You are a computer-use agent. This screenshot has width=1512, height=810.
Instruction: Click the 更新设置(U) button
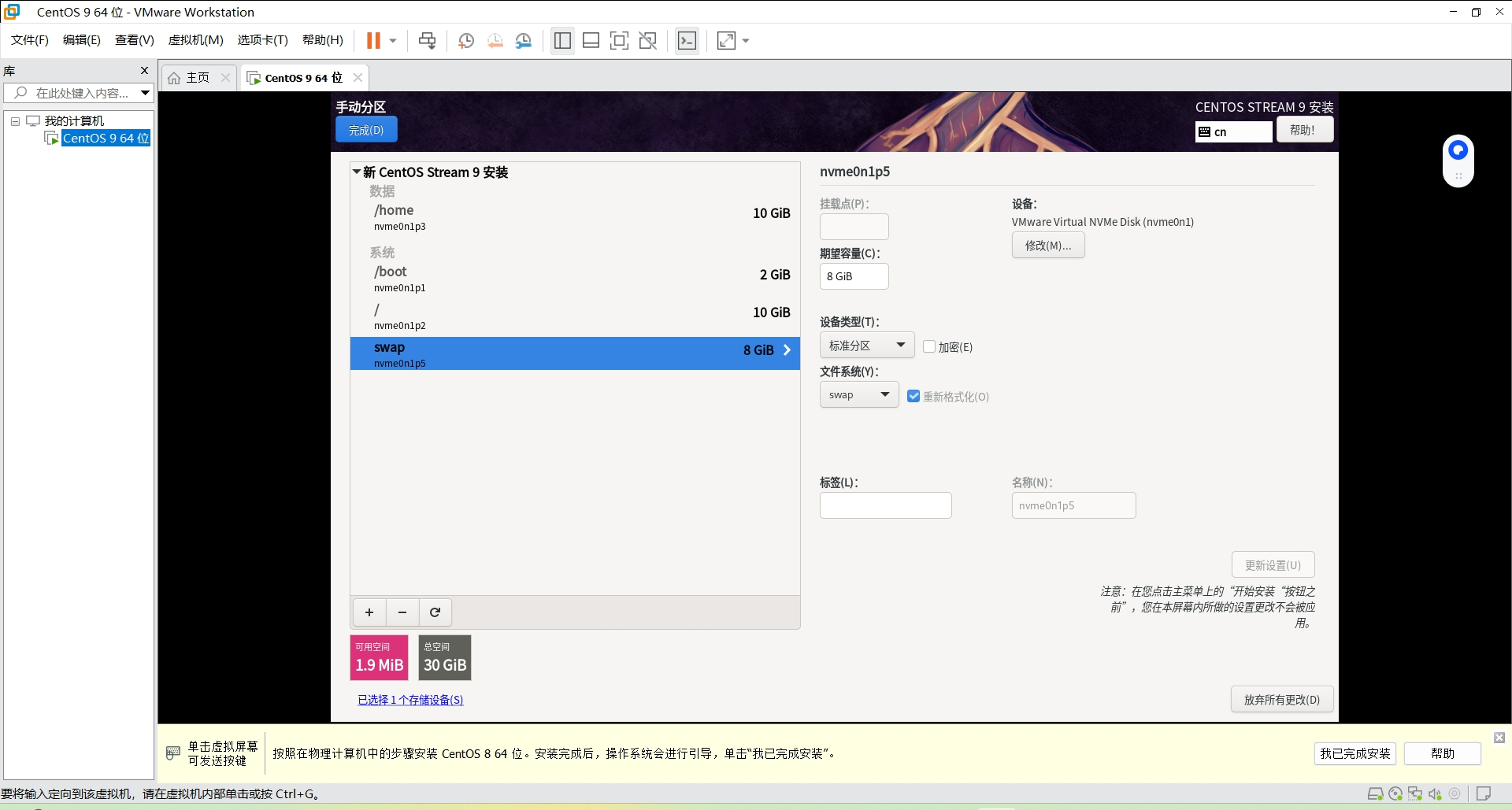[x=1273, y=565]
